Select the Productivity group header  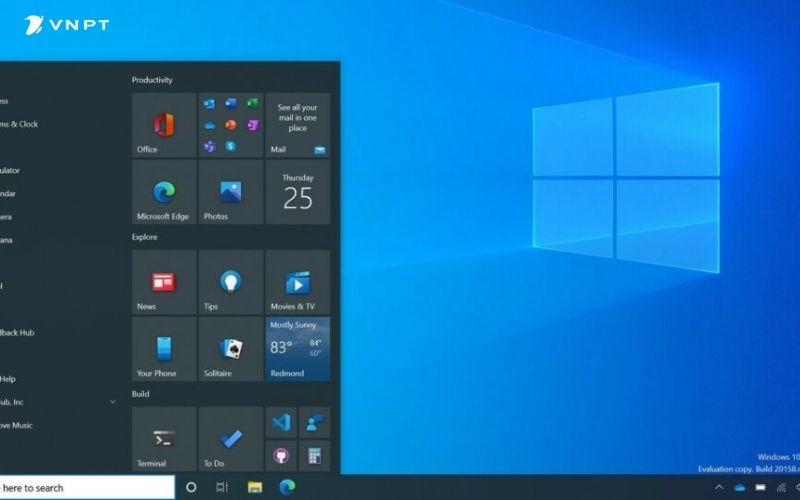click(x=152, y=80)
